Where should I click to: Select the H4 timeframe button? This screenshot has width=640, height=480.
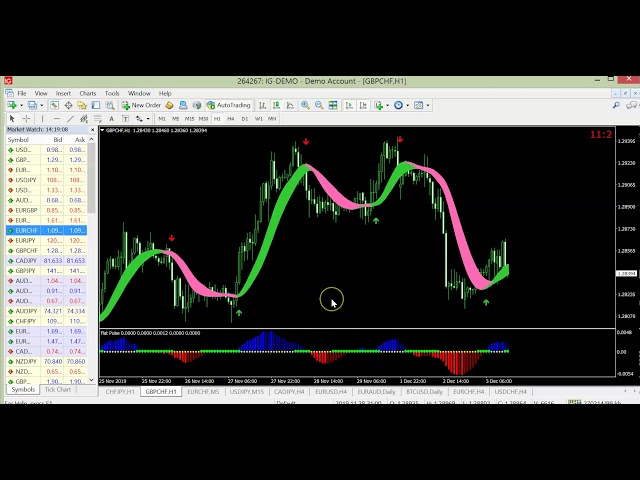230,118
